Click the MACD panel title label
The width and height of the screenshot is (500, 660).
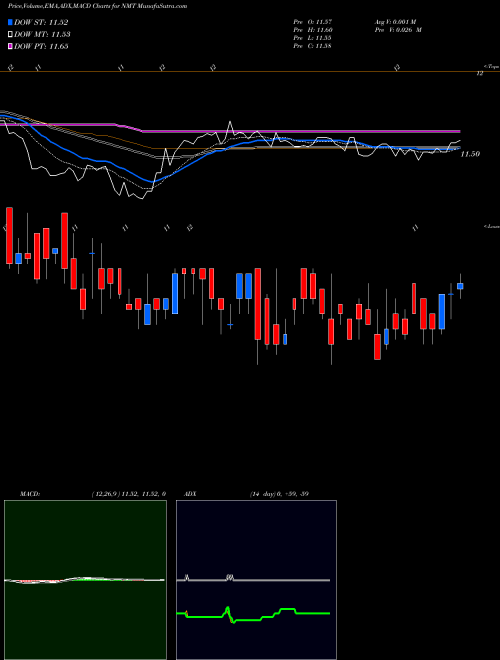pyautogui.click(x=30, y=494)
